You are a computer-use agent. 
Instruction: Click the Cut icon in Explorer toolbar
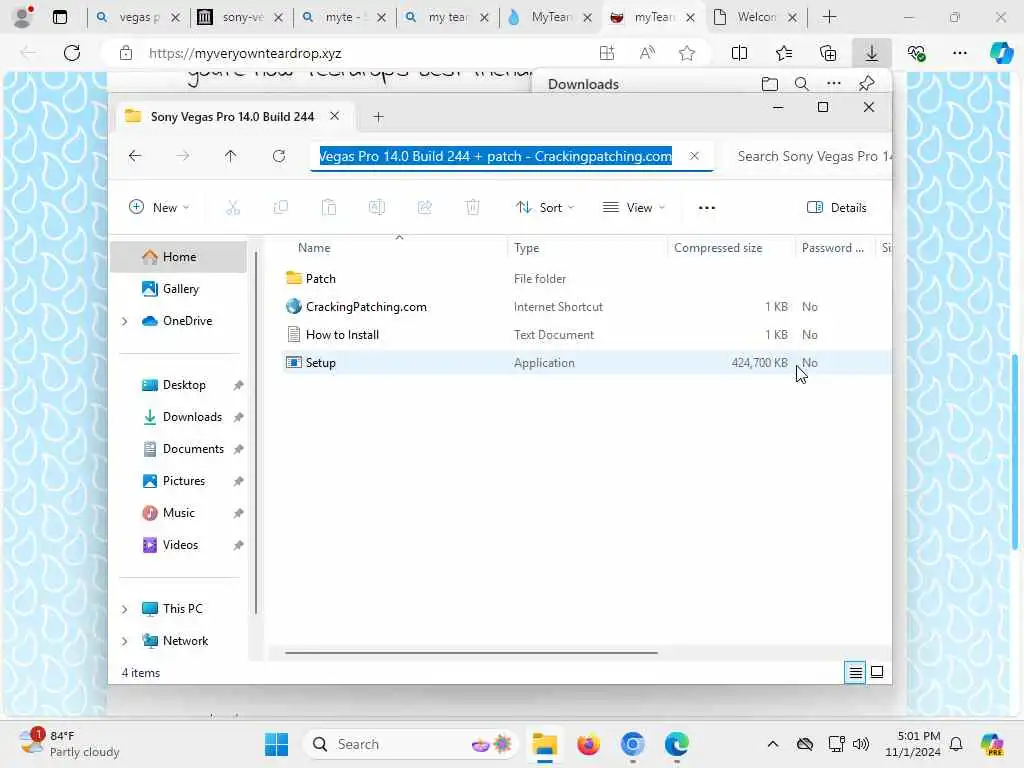233,208
